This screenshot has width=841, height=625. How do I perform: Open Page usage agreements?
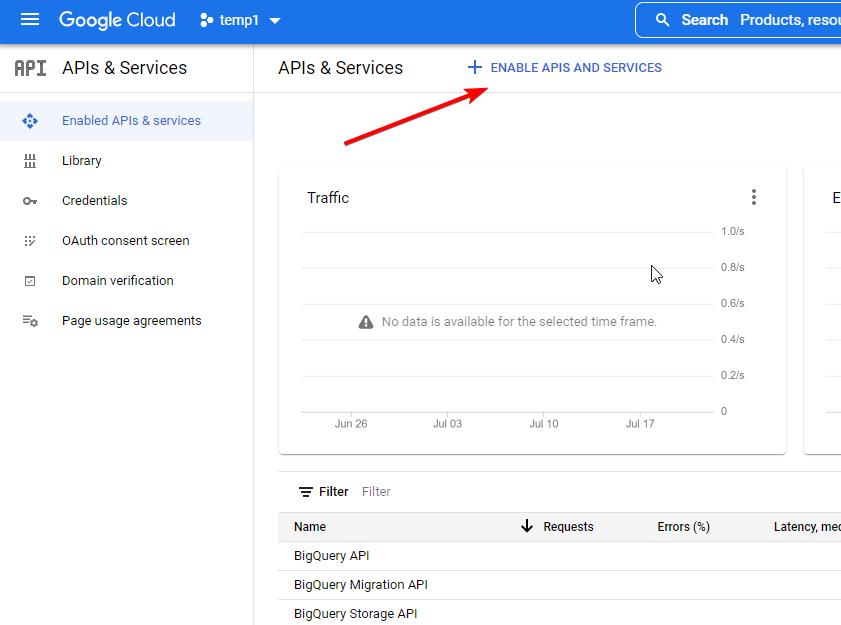coord(127,320)
